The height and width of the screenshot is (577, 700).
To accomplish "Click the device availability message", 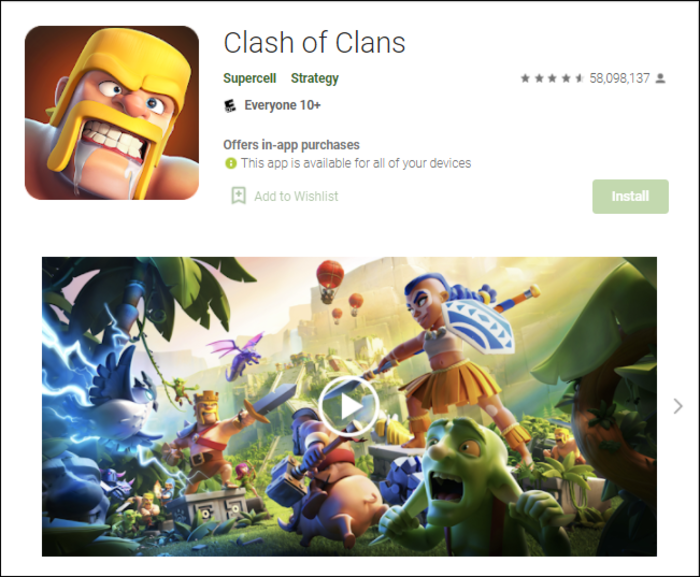I will [x=356, y=163].
